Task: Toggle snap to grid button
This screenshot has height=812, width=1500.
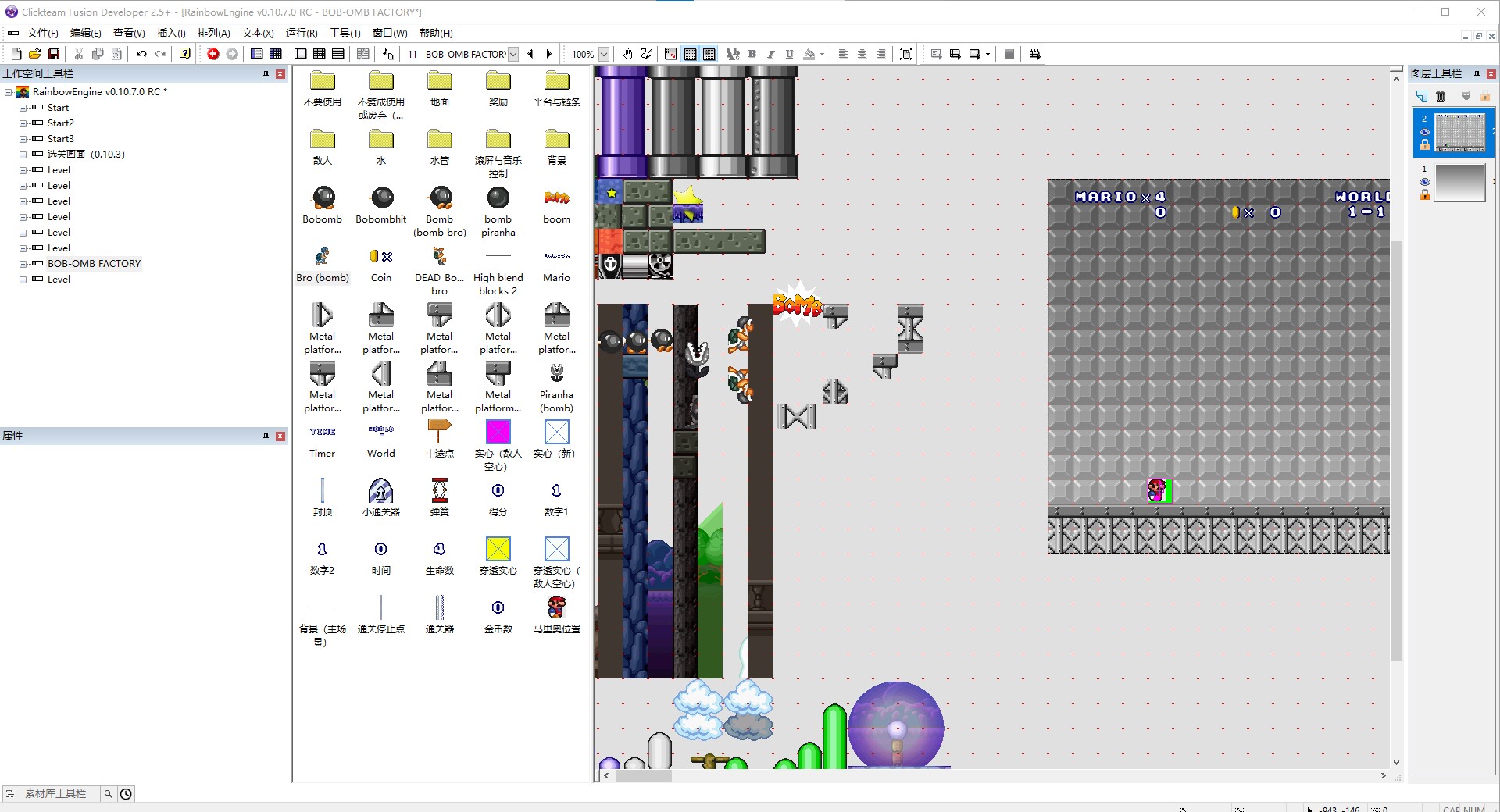Action: pyautogui.click(x=709, y=54)
